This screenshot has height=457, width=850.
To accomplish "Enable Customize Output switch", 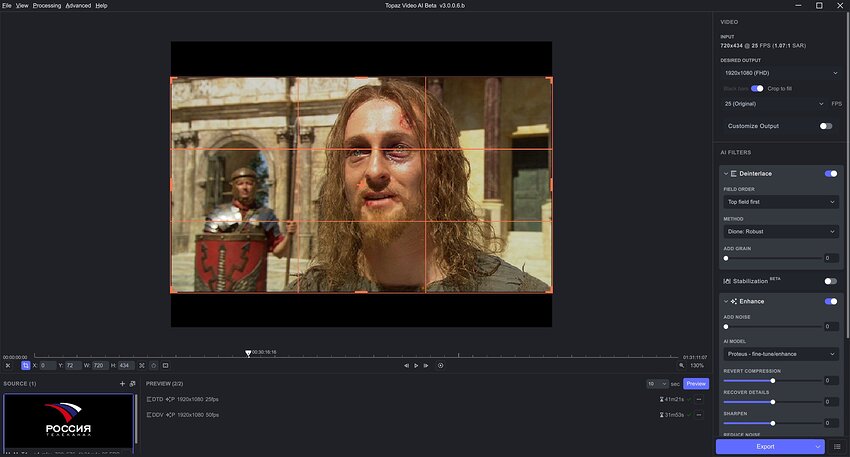I will pos(826,126).
